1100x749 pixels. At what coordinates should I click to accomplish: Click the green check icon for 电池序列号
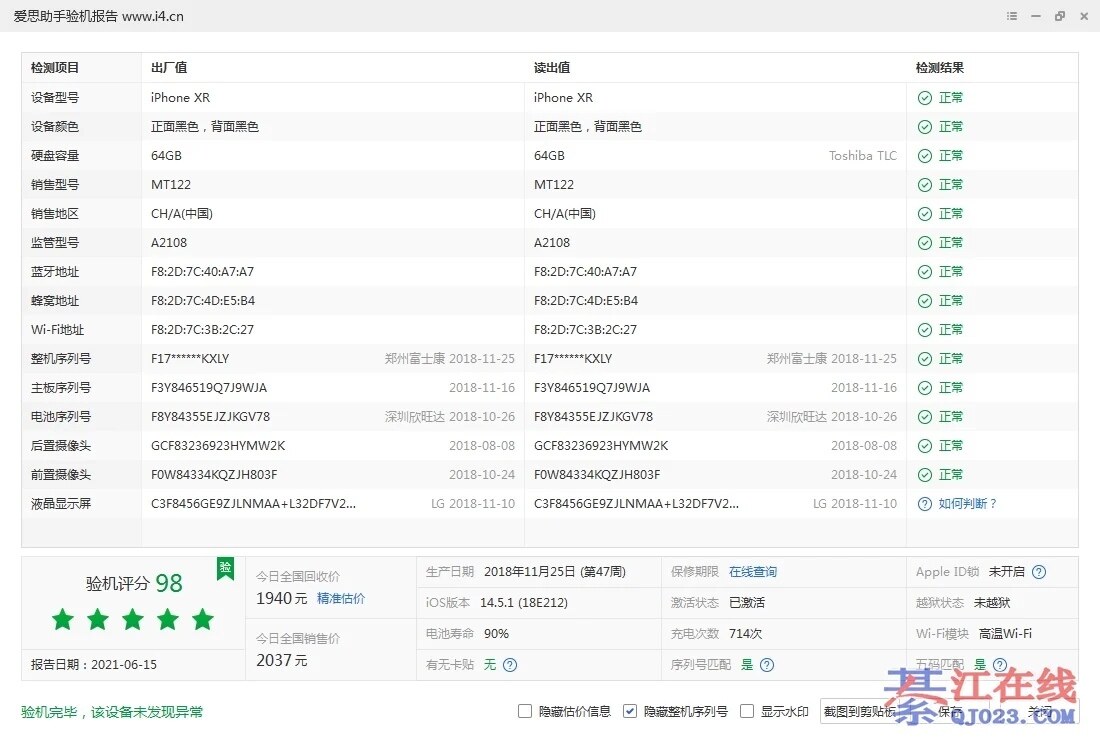point(925,417)
